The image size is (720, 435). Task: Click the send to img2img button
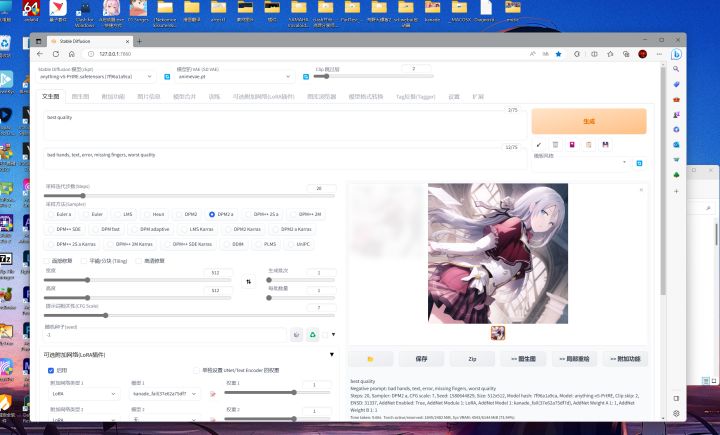(523, 359)
